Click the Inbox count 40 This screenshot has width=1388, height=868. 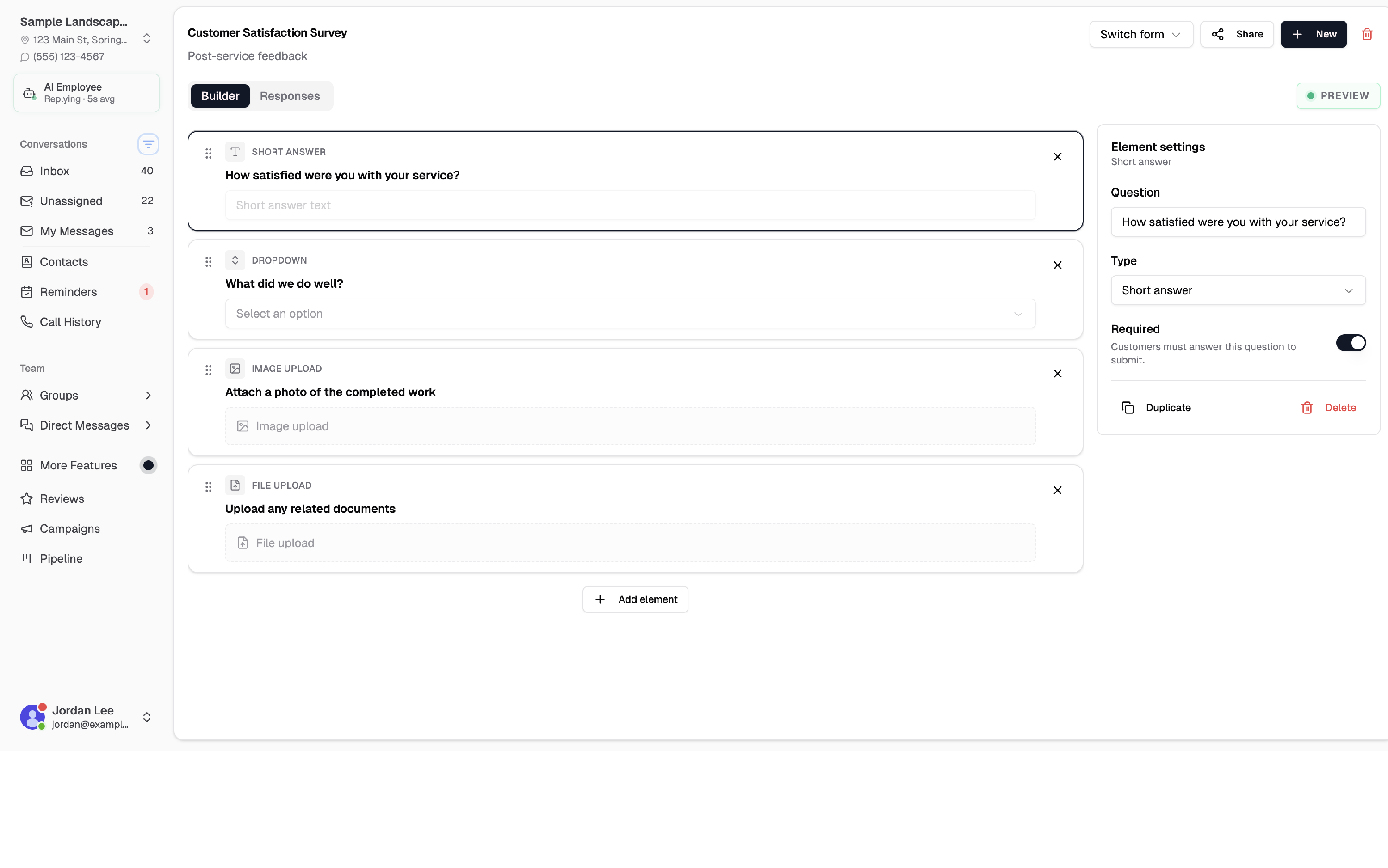pyautogui.click(x=147, y=171)
